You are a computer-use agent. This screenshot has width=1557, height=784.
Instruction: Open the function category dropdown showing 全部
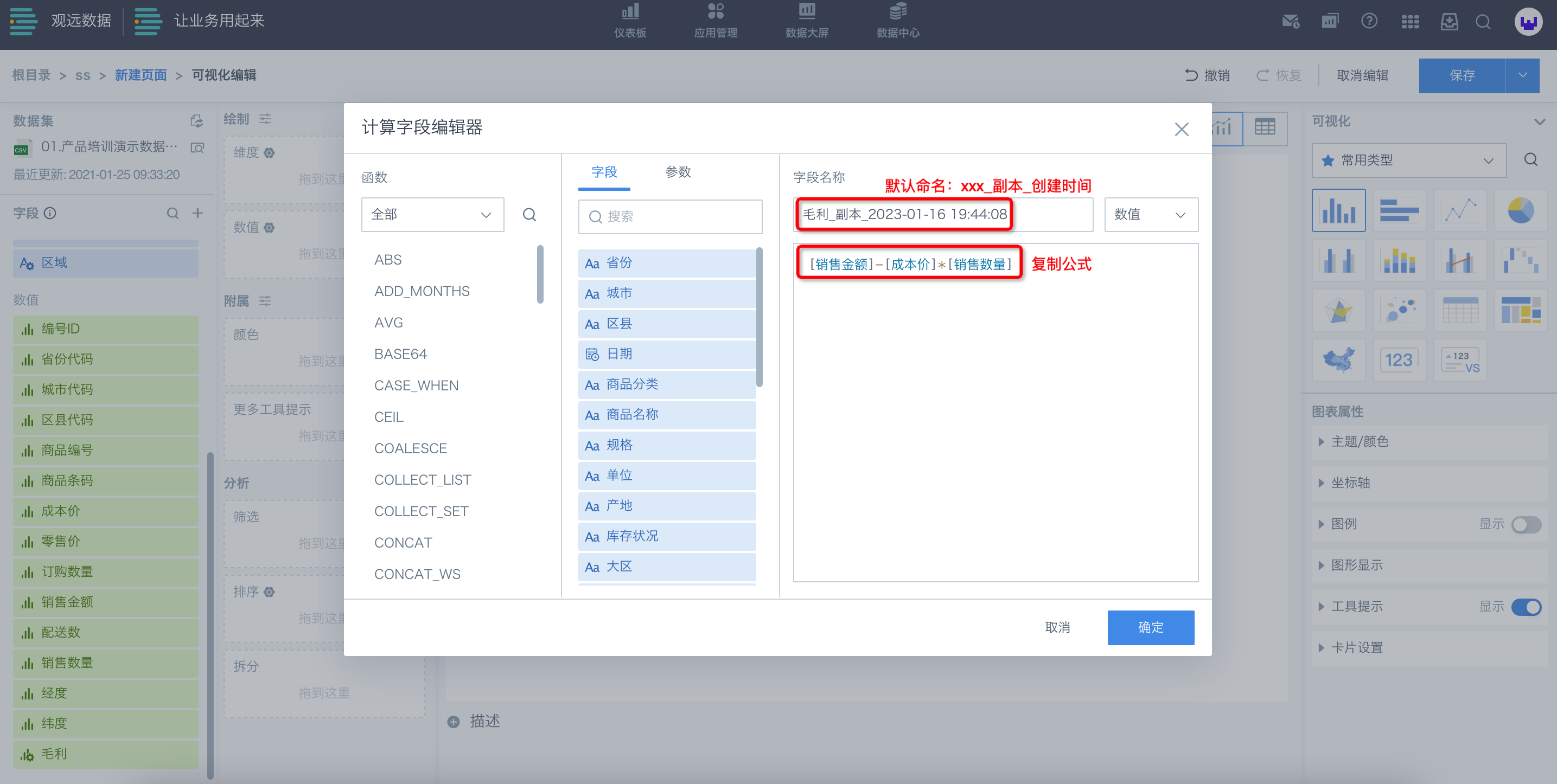click(x=432, y=214)
